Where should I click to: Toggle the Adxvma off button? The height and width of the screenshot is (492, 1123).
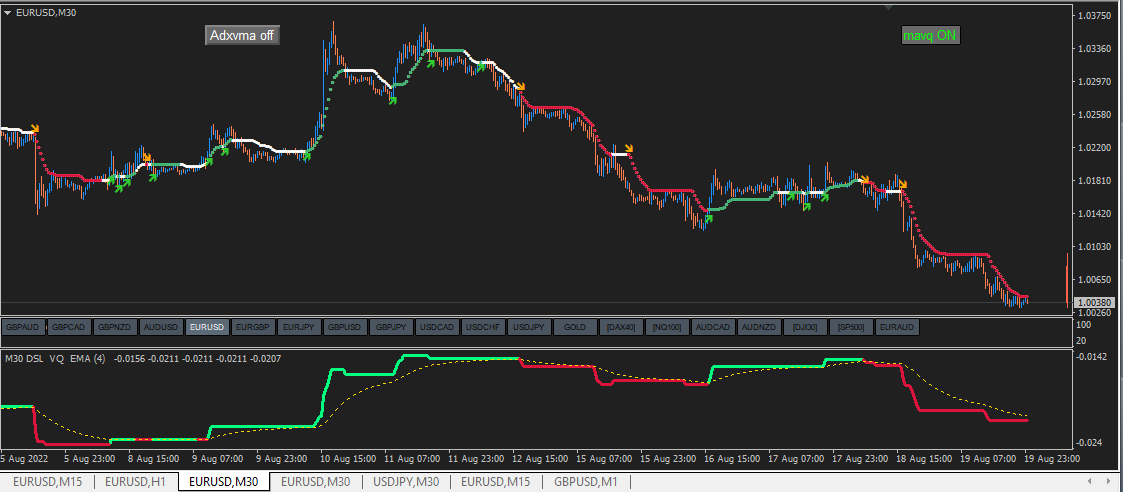coord(242,36)
